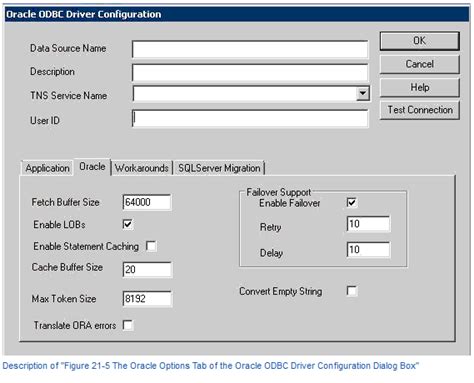The image size is (474, 383).
Task: Select the Oracle tab
Action: (x=92, y=166)
